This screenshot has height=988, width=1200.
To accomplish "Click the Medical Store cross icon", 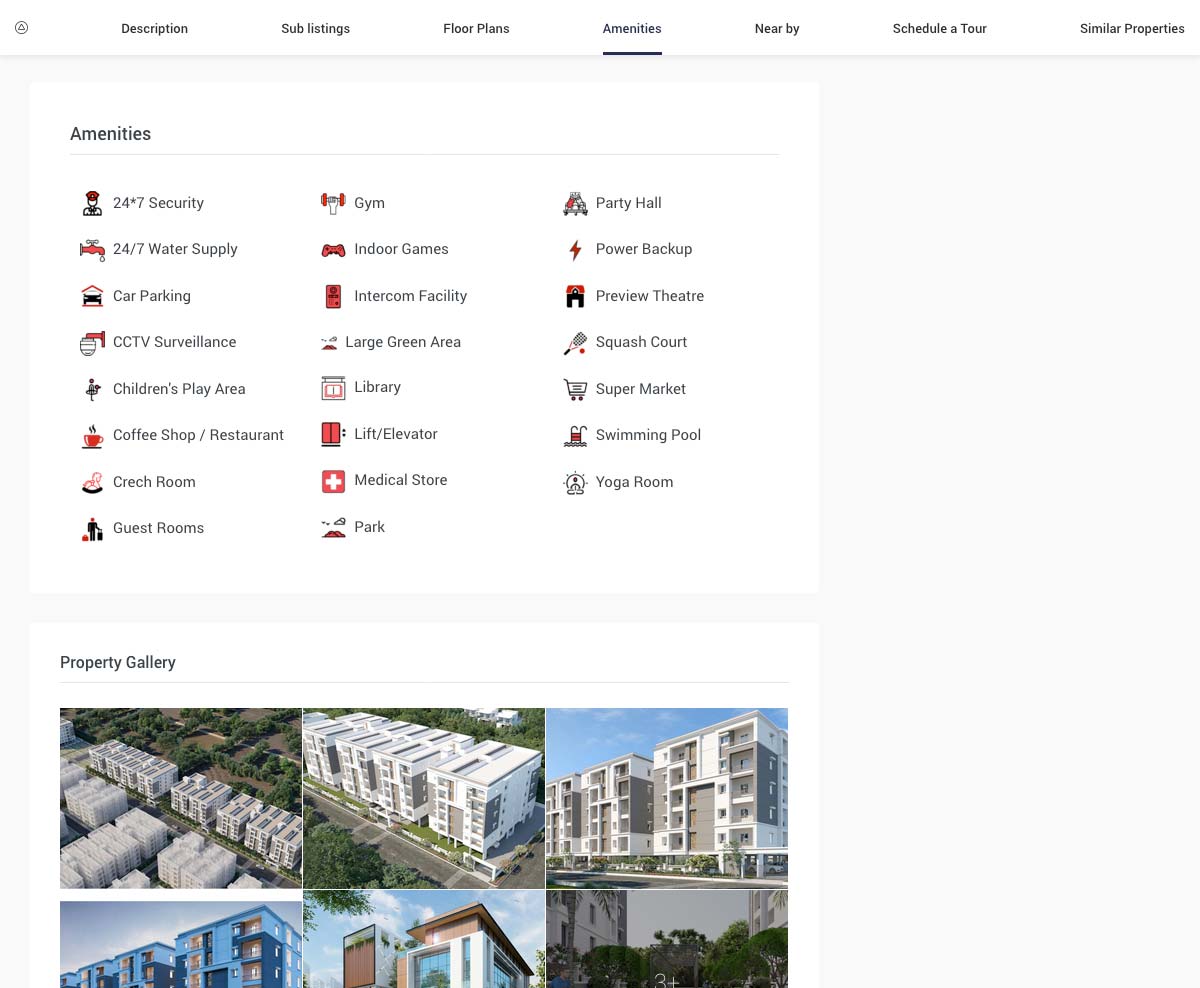I will tap(333, 481).
